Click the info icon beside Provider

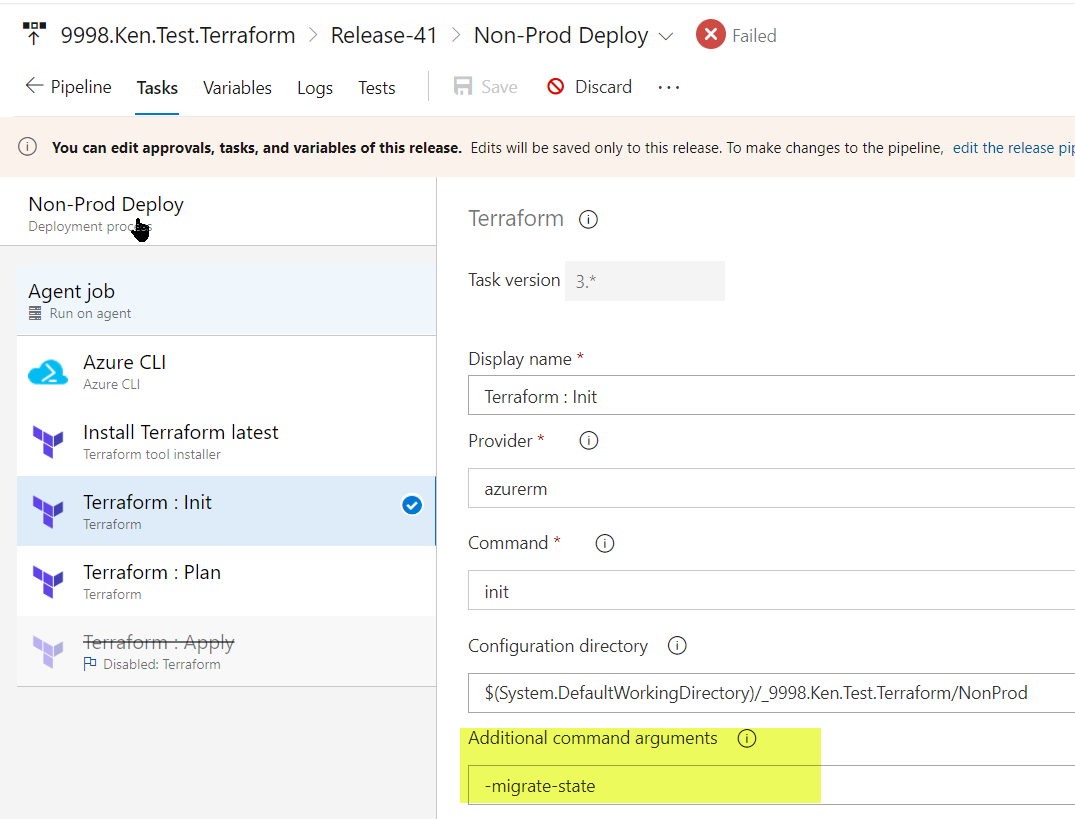pyautogui.click(x=588, y=440)
